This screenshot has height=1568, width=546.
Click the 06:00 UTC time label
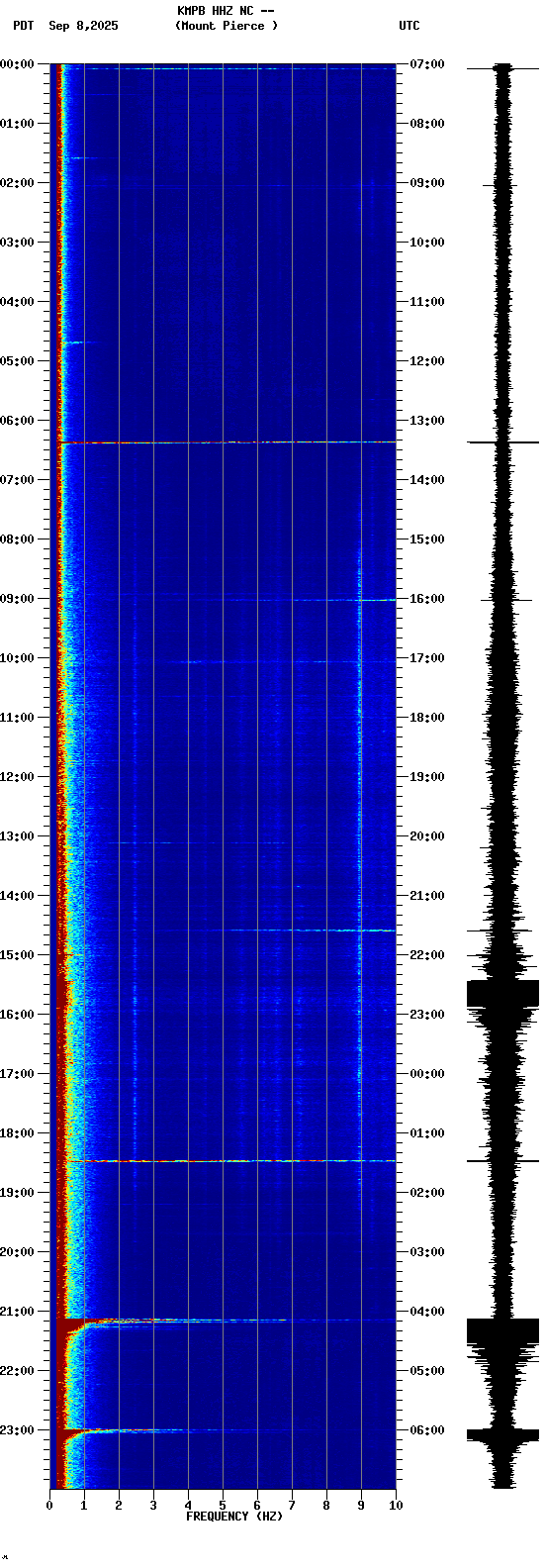tap(427, 1430)
